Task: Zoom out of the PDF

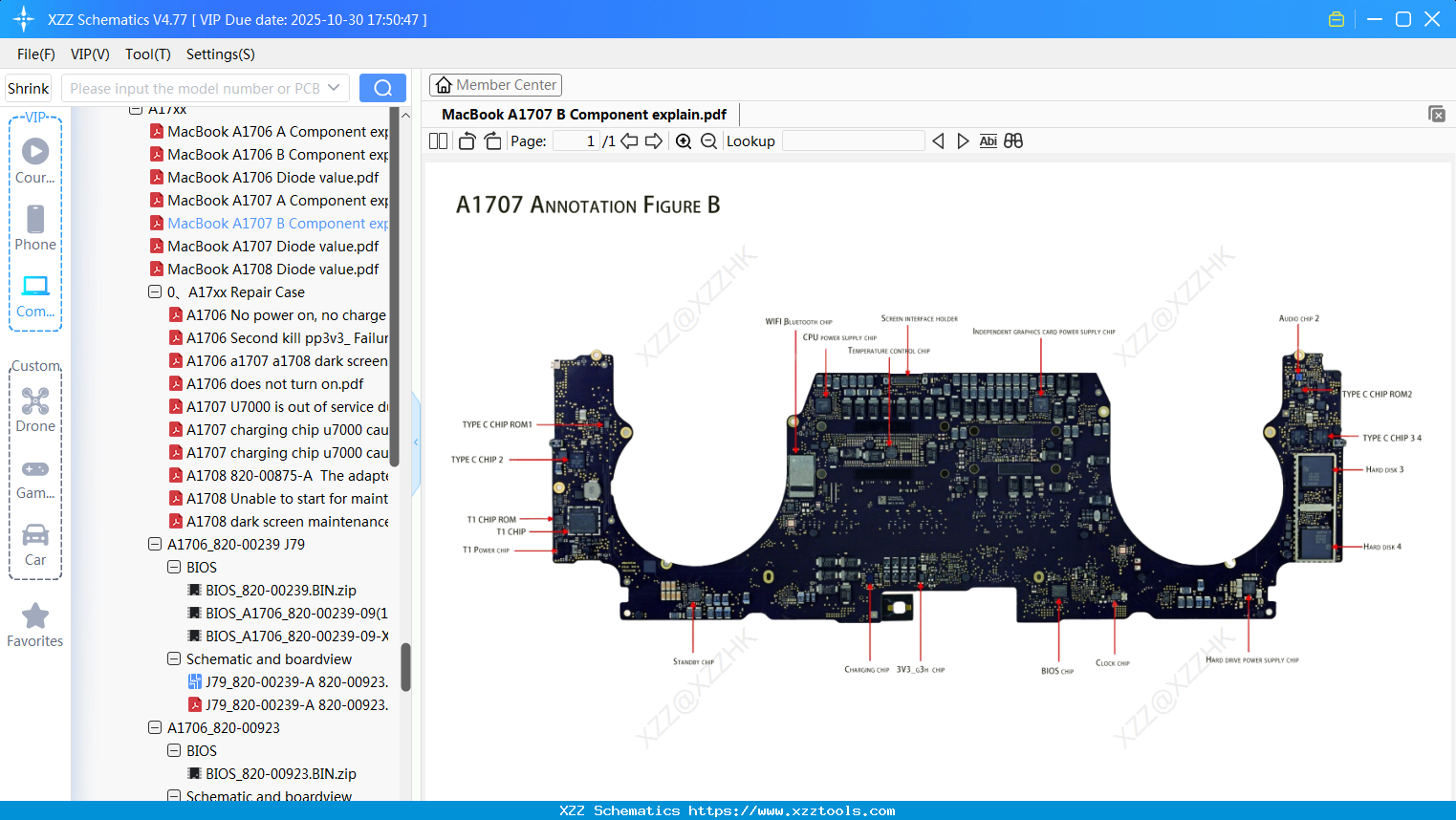Action: (708, 141)
